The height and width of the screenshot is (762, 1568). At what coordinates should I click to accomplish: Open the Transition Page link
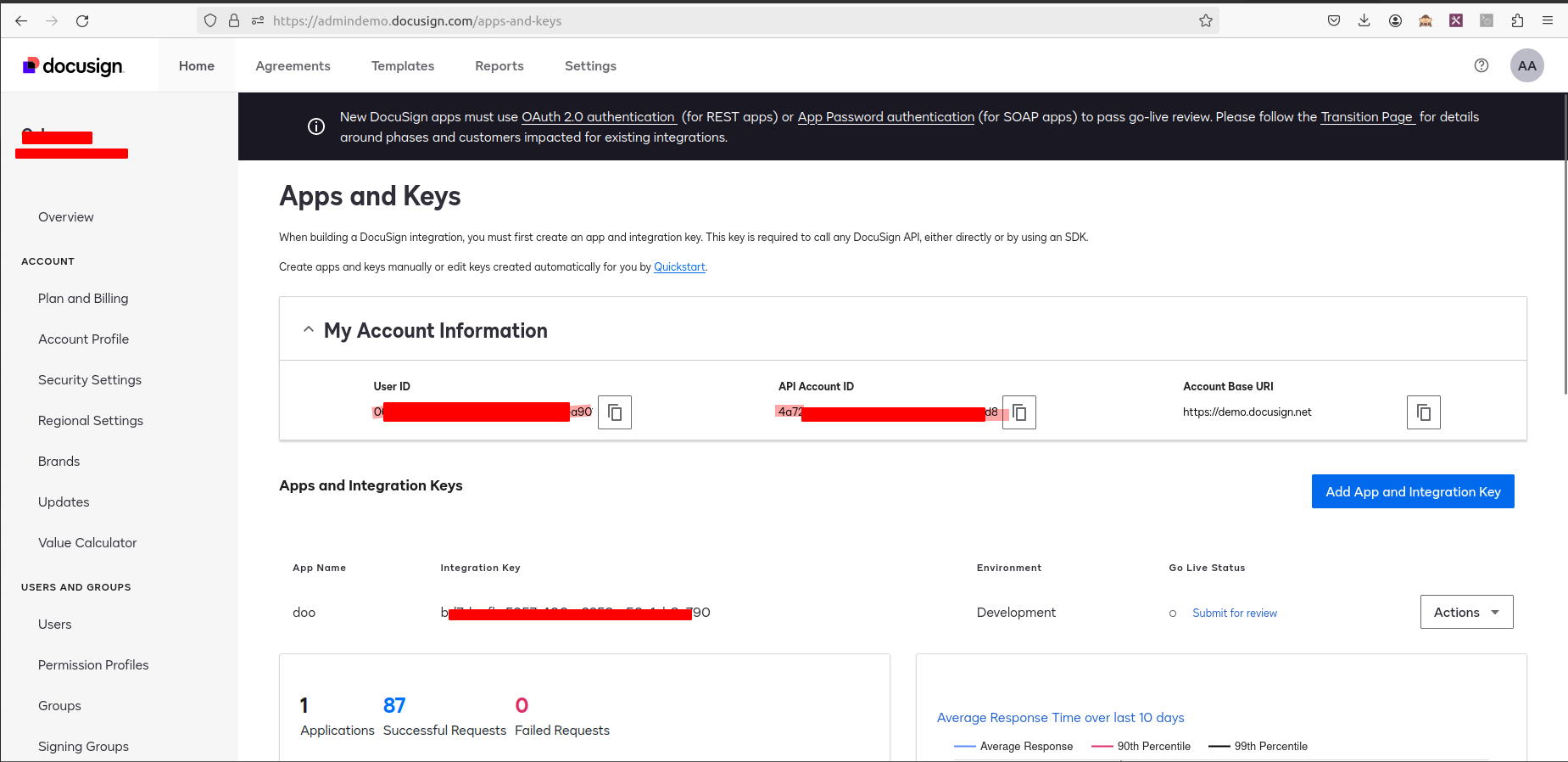1368,117
